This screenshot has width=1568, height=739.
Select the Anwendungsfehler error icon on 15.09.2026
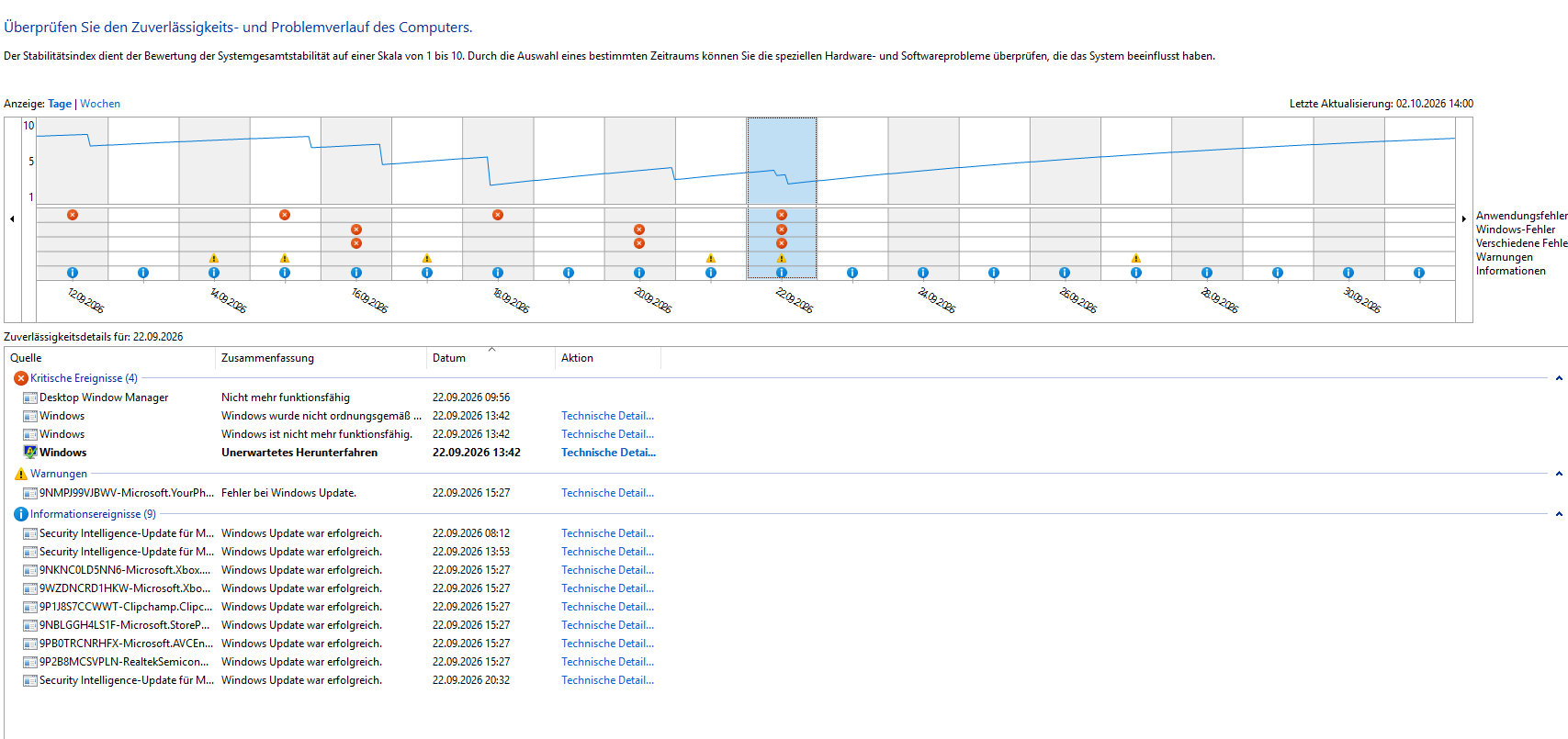285,215
